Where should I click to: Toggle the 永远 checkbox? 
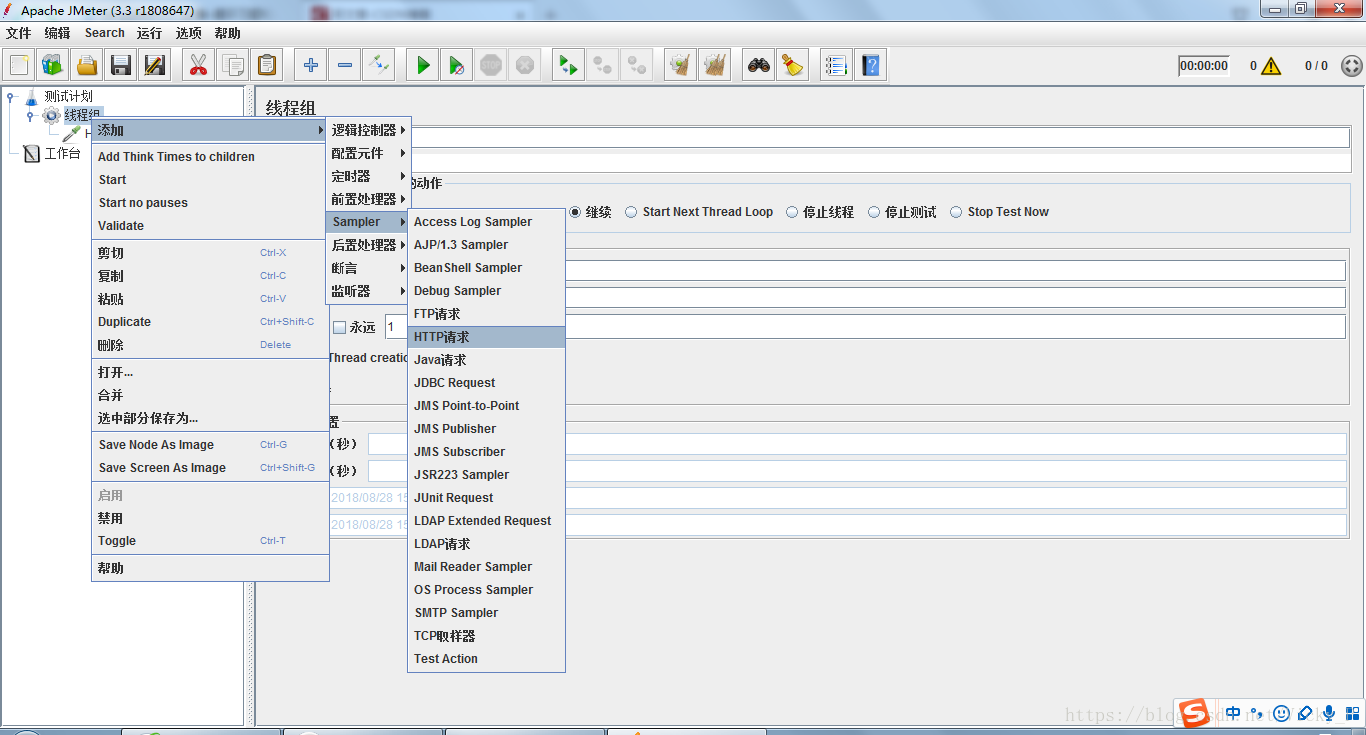339,327
